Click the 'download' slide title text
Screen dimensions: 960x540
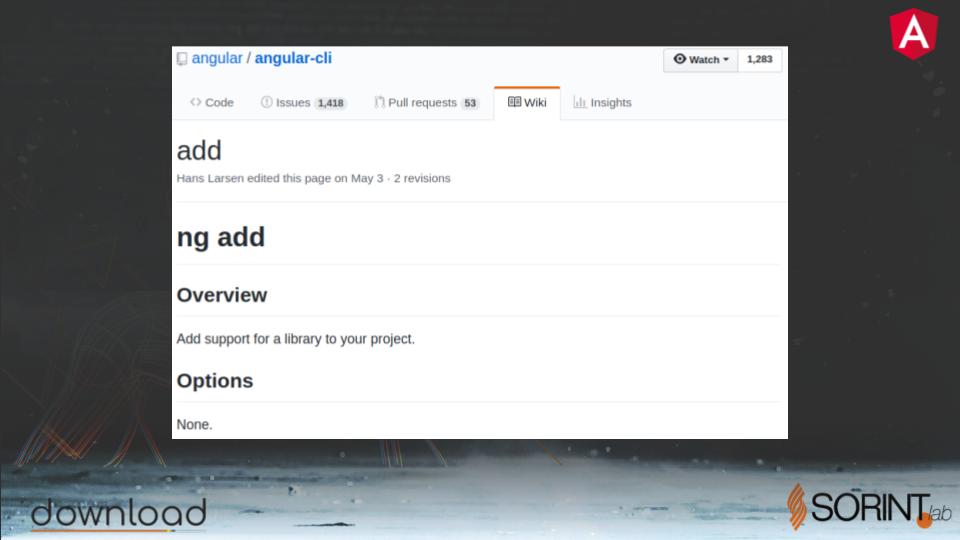coord(119,513)
